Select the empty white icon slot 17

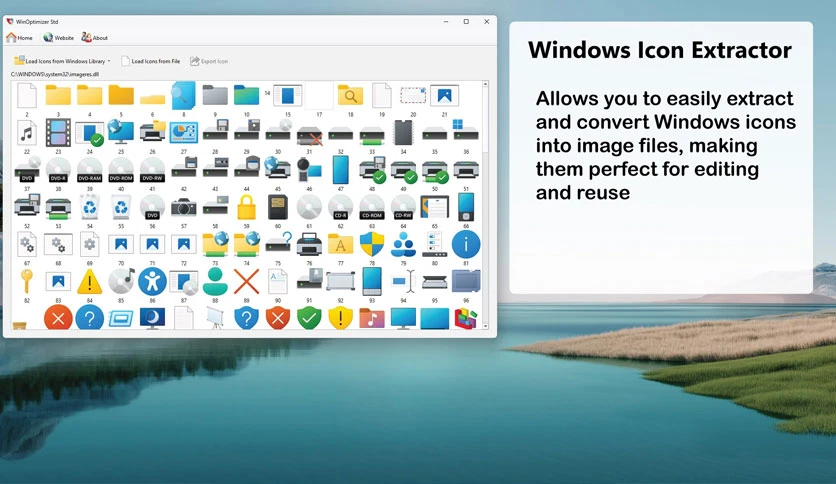[319, 96]
